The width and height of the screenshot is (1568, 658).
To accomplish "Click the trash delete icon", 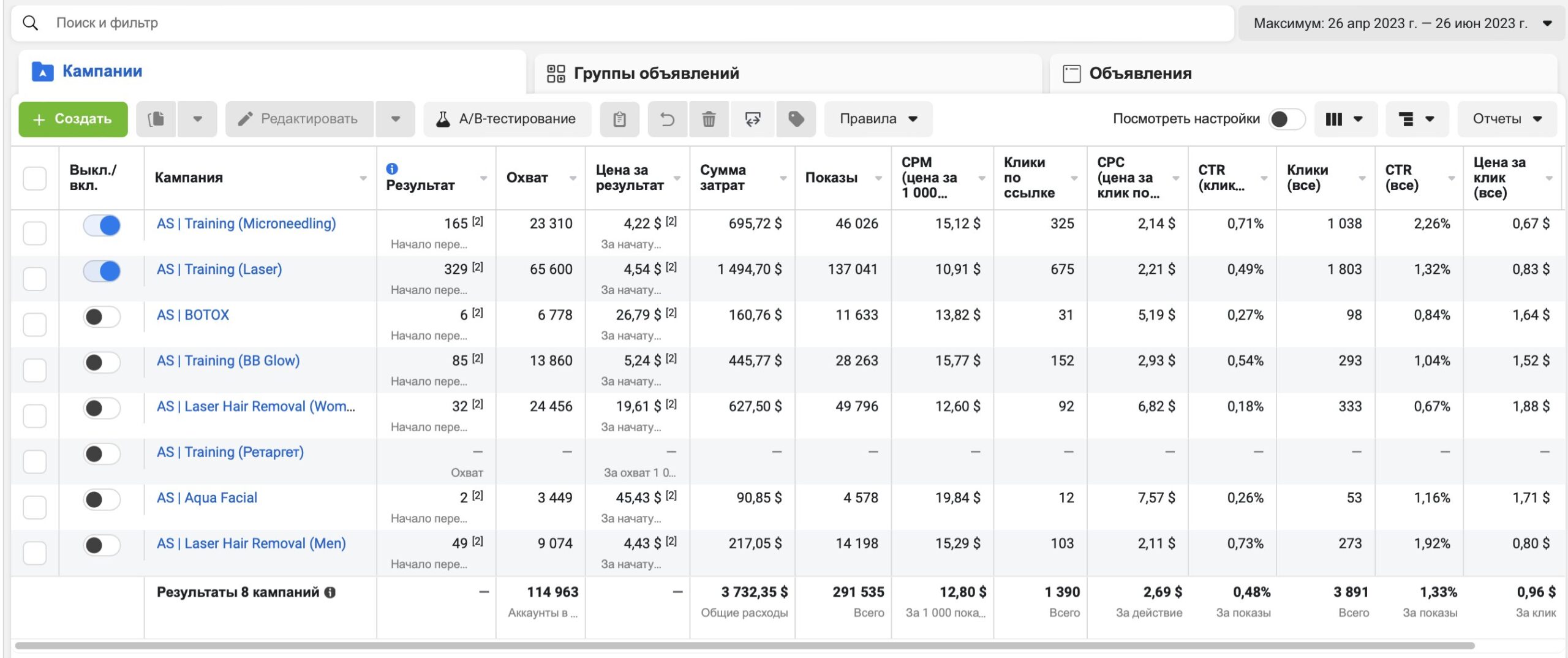I will (709, 119).
